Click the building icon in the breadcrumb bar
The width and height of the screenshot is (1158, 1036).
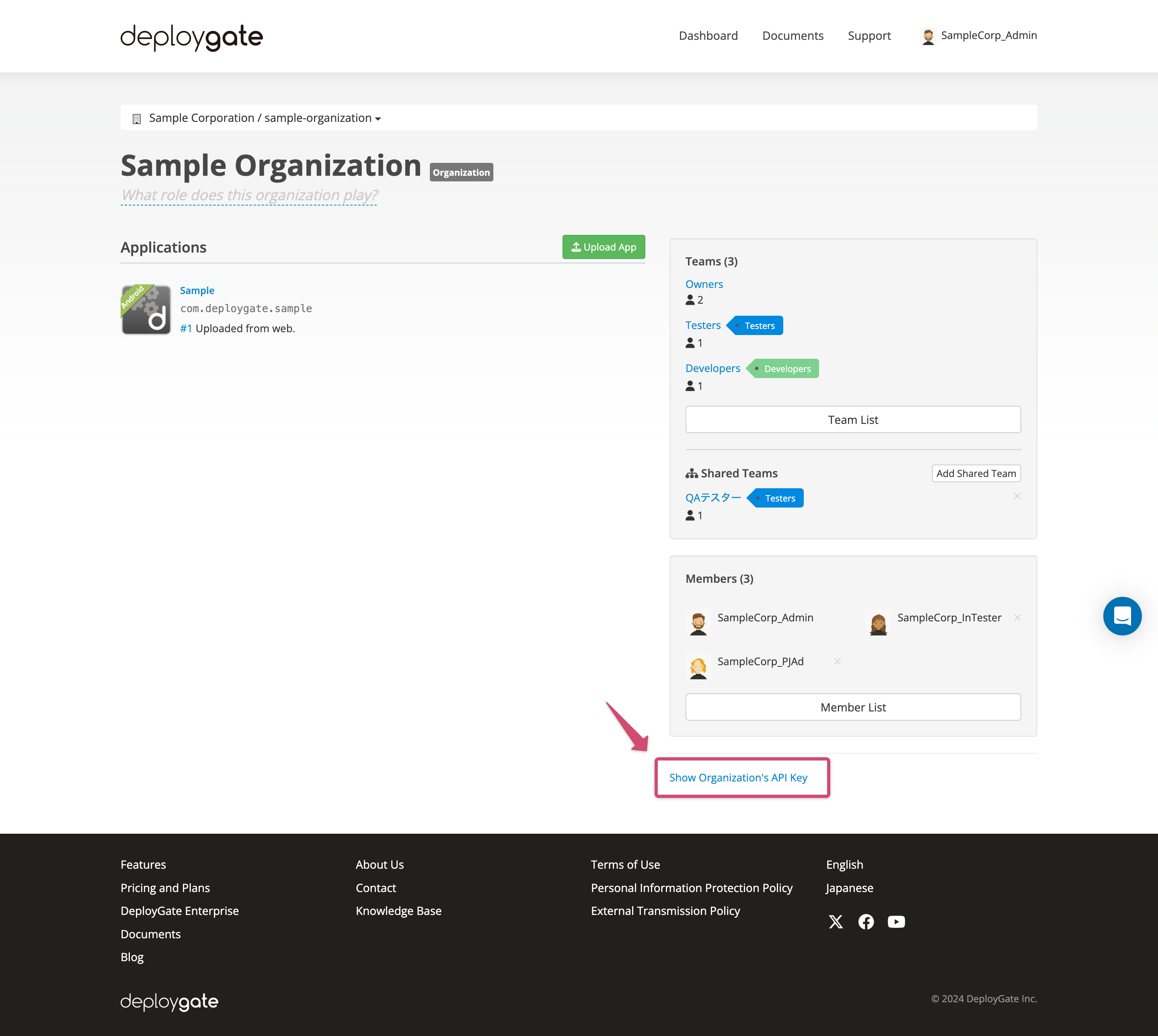tap(137, 118)
